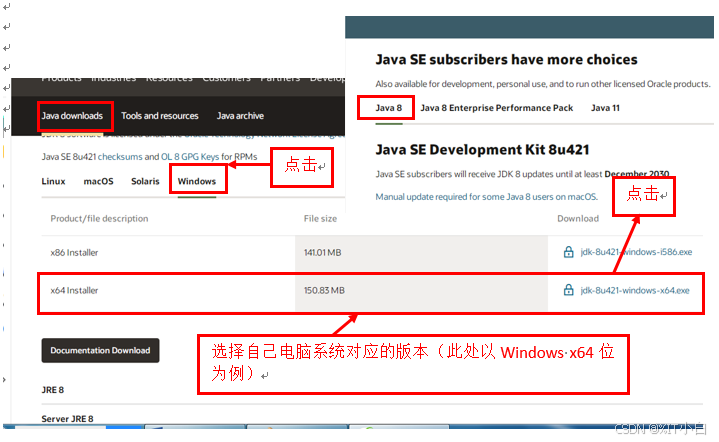
Task: Open Tools and resources tab
Action: pos(160,116)
